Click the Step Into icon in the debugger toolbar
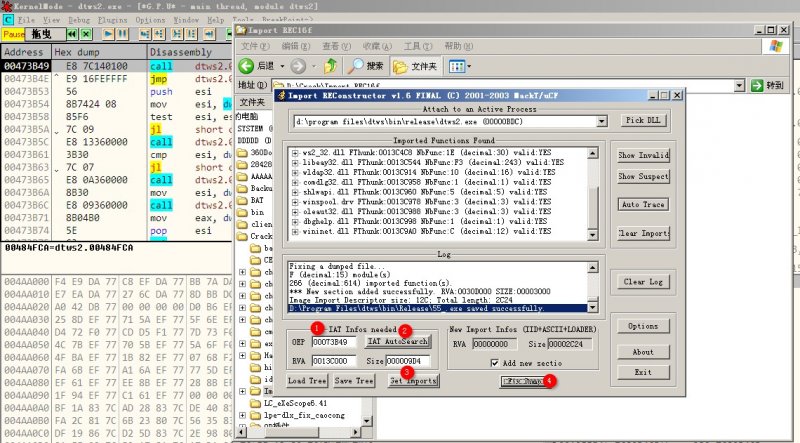The height and width of the screenshot is (443, 800). [145, 34]
